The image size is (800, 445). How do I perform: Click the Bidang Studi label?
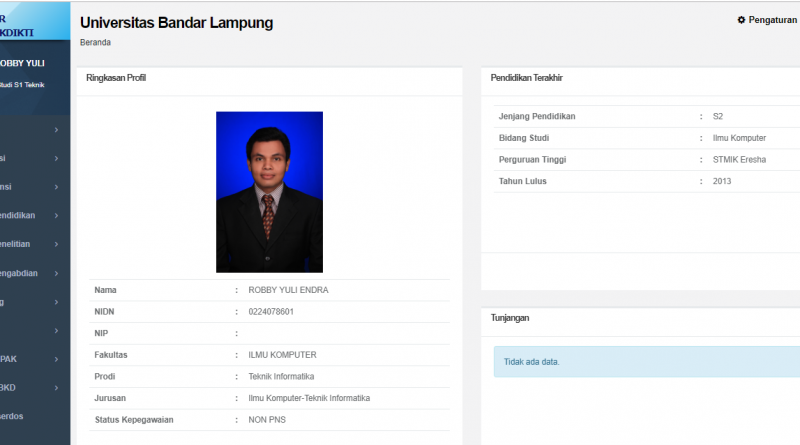click(523, 138)
